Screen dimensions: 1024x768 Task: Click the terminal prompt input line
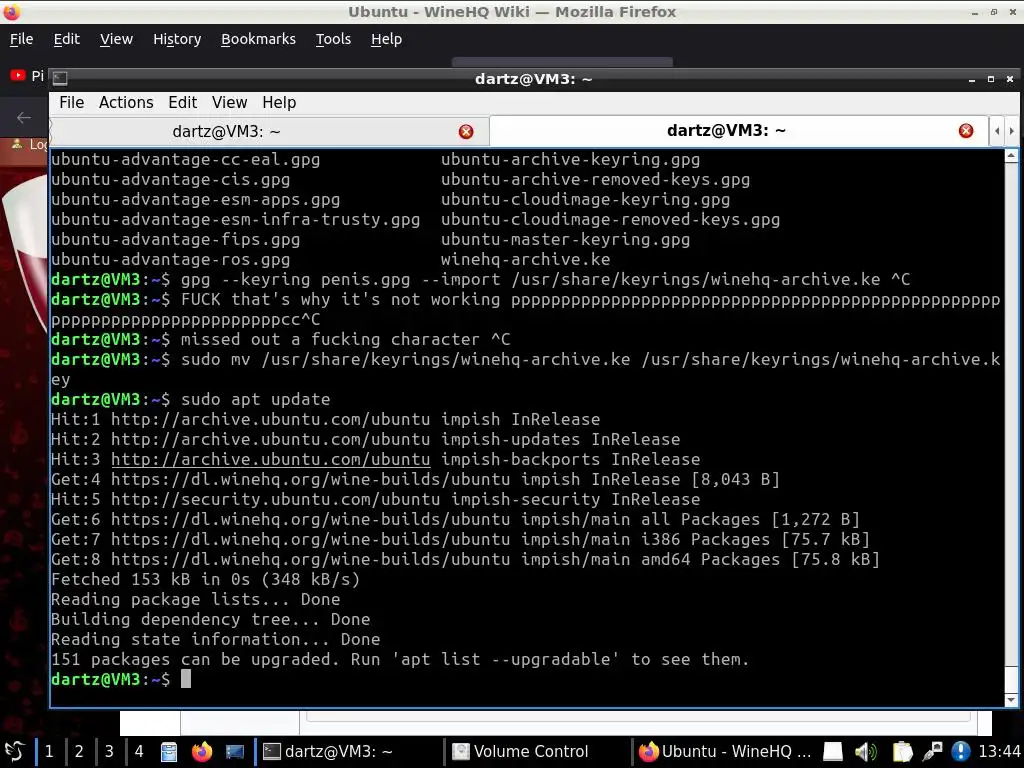(526, 679)
